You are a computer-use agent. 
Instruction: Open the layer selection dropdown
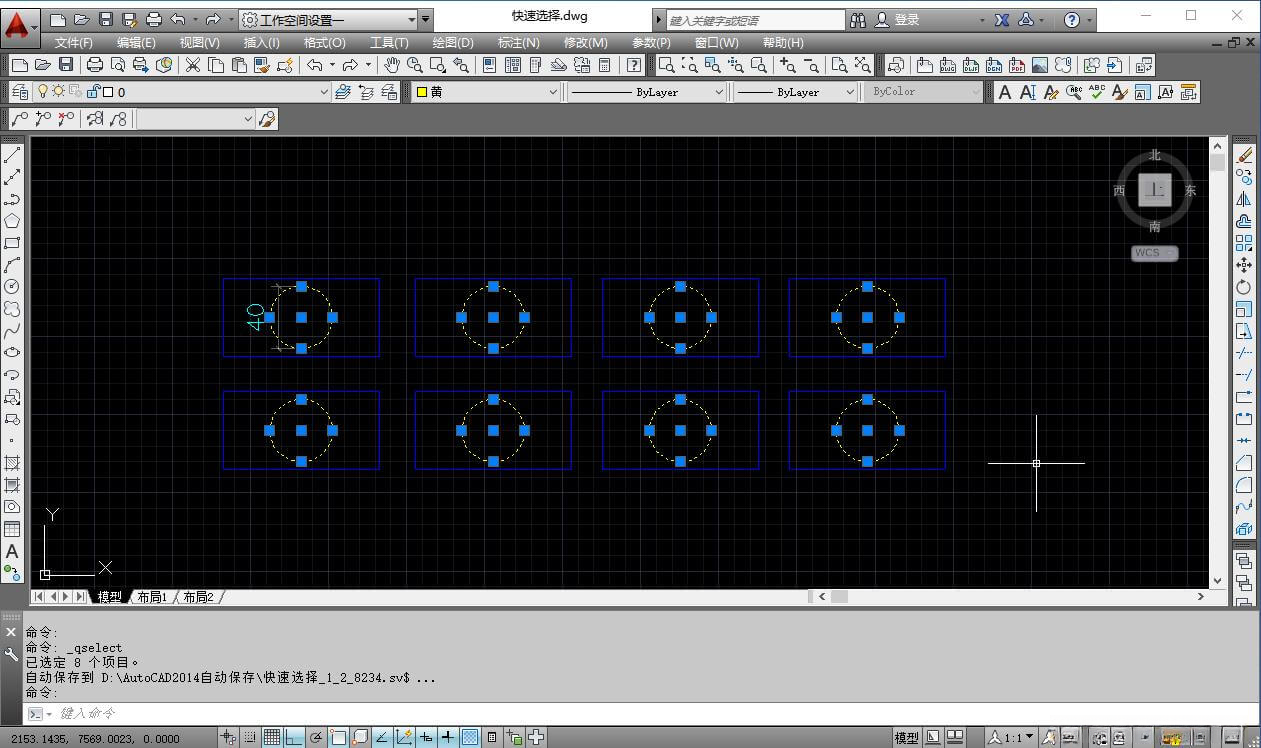322,91
